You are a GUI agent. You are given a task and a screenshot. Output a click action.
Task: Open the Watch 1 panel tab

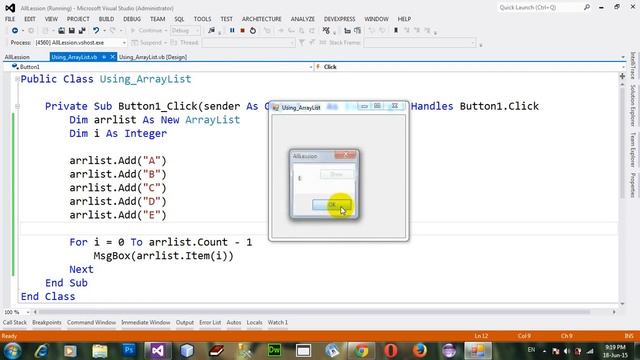(x=278, y=322)
